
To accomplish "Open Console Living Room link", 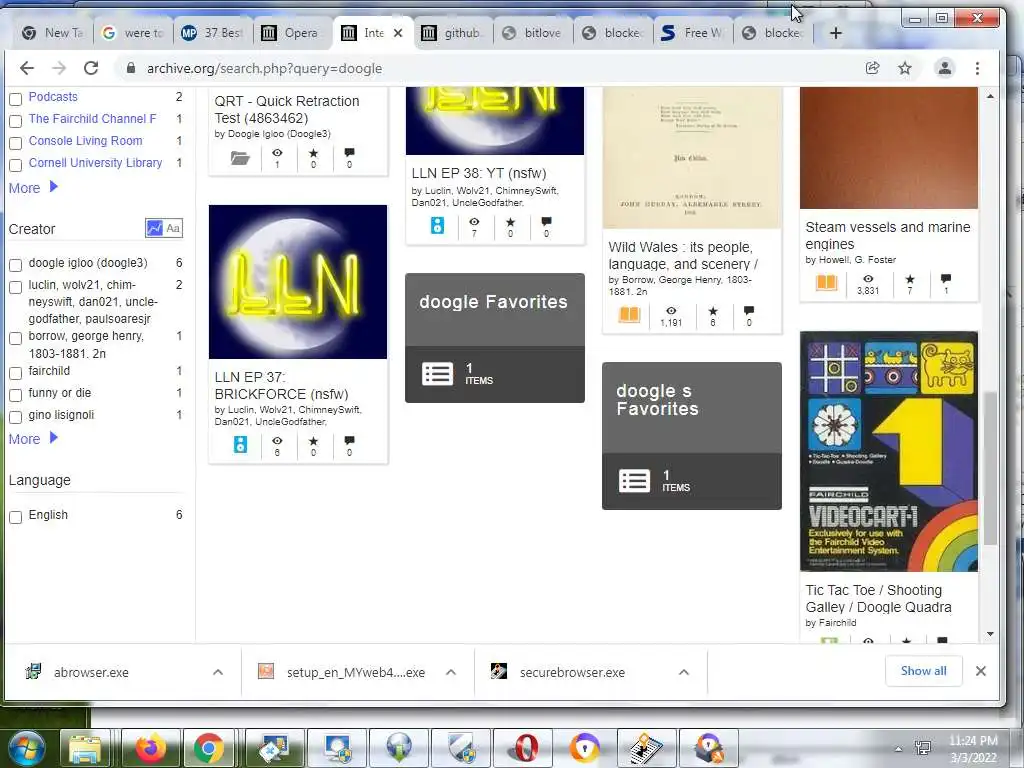I will click(86, 140).
